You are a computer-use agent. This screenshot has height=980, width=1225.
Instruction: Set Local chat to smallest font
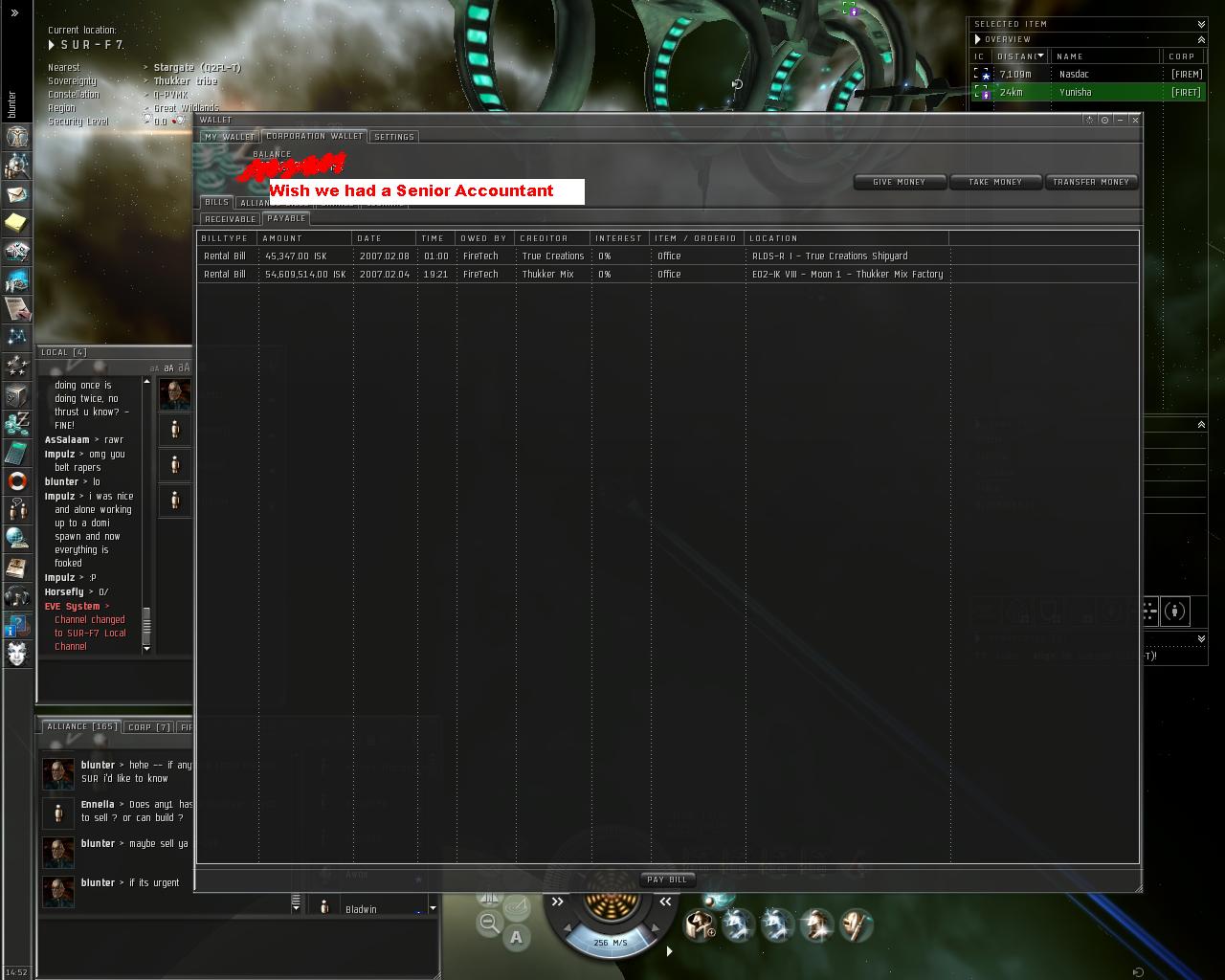pyautogui.click(x=154, y=368)
